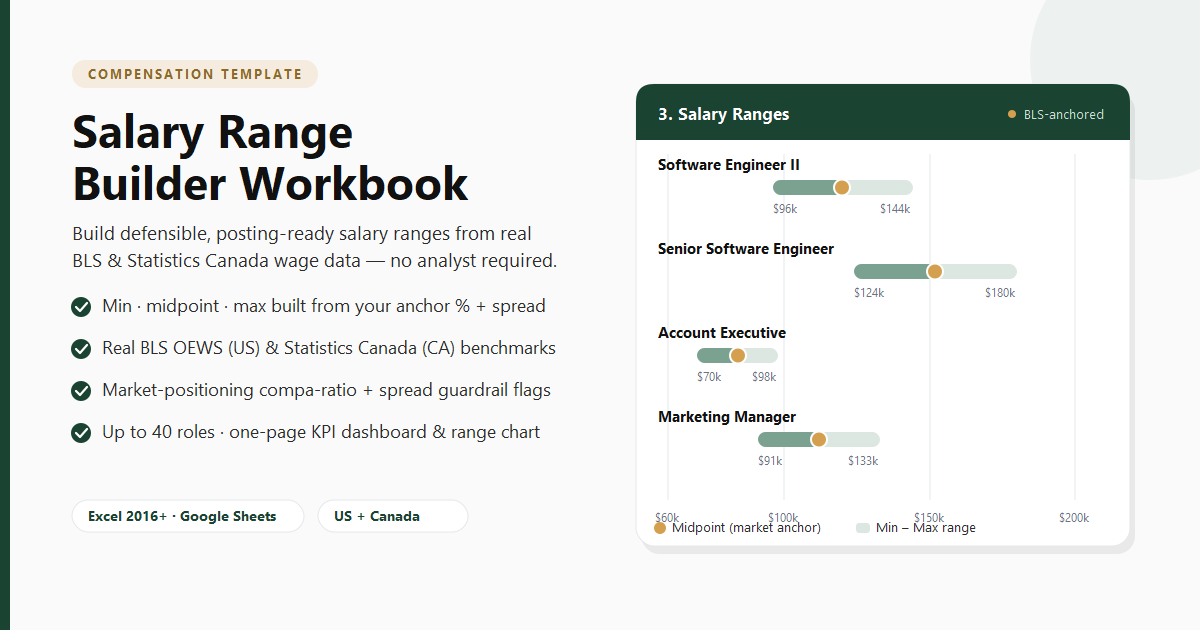This screenshot has width=1200, height=630.
Task: Click checkmark icon beside Market-positioning compa-ratio
Action: (x=82, y=391)
